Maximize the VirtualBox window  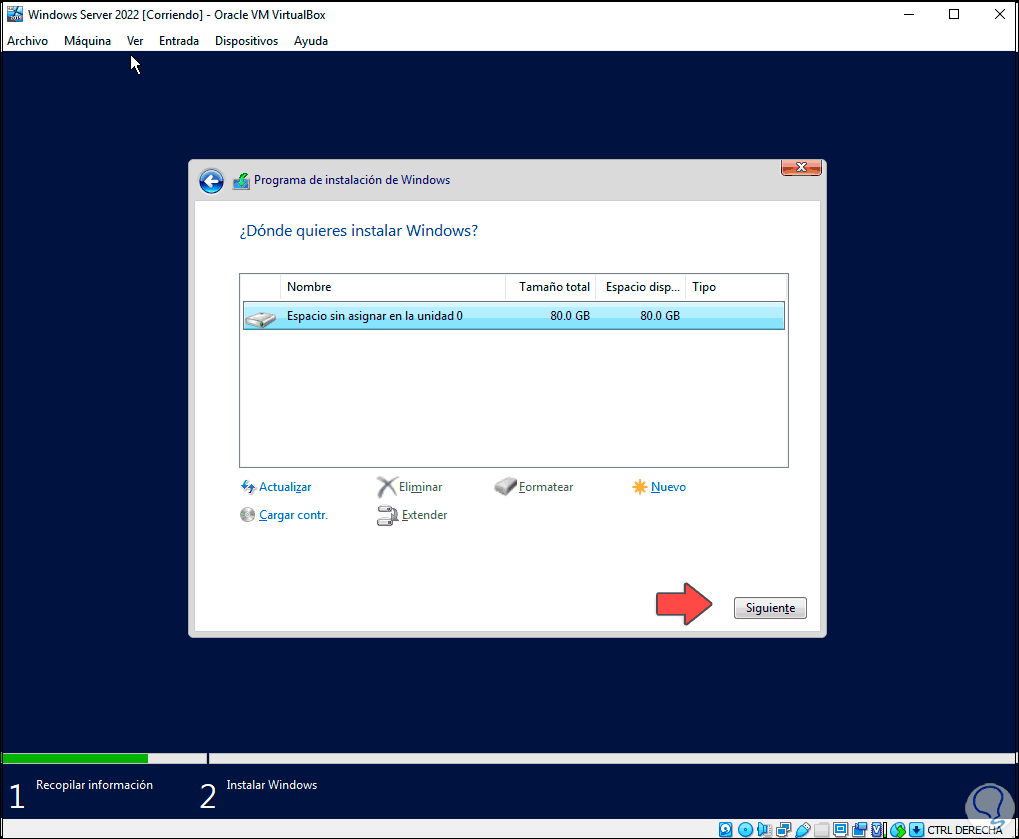click(954, 14)
